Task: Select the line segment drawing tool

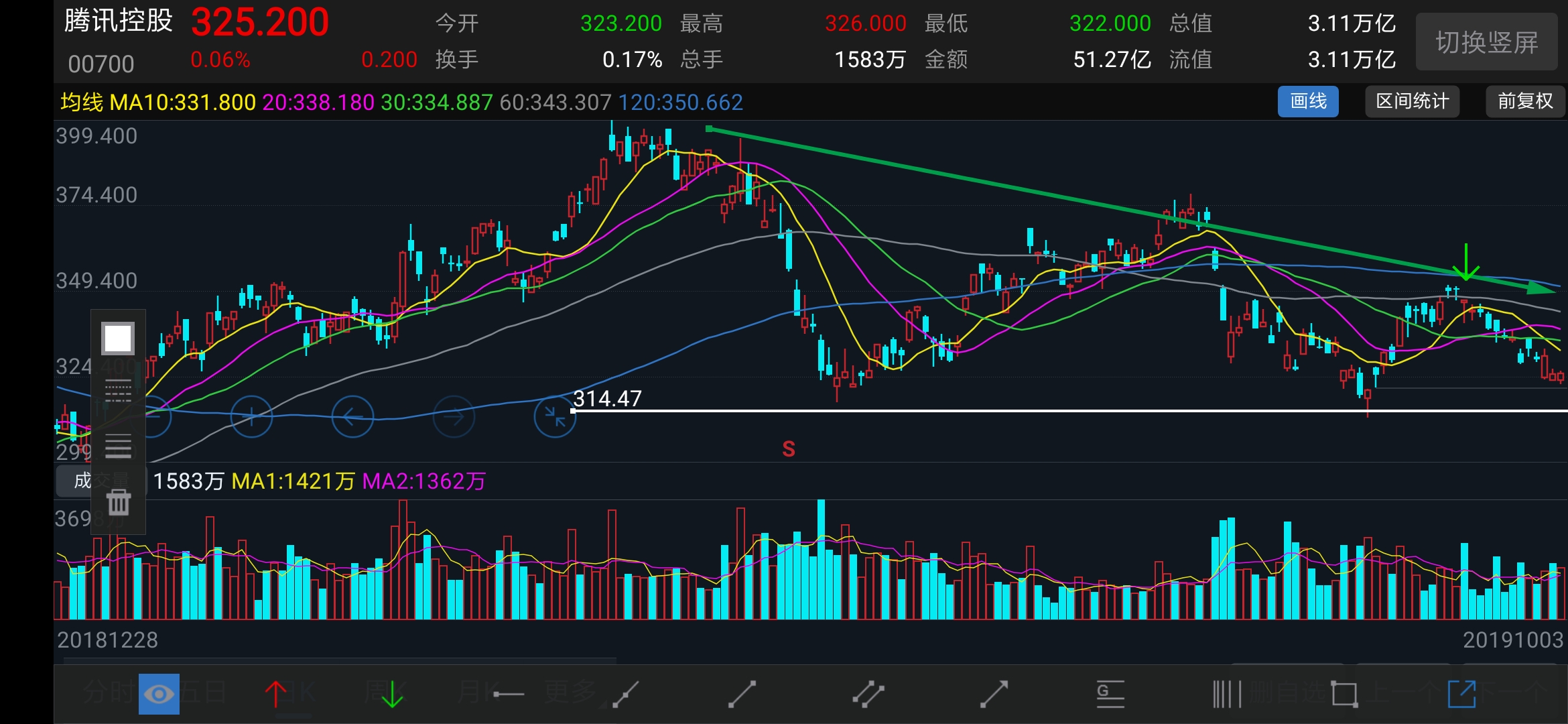Action: pyautogui.click(x=742, y=694)
